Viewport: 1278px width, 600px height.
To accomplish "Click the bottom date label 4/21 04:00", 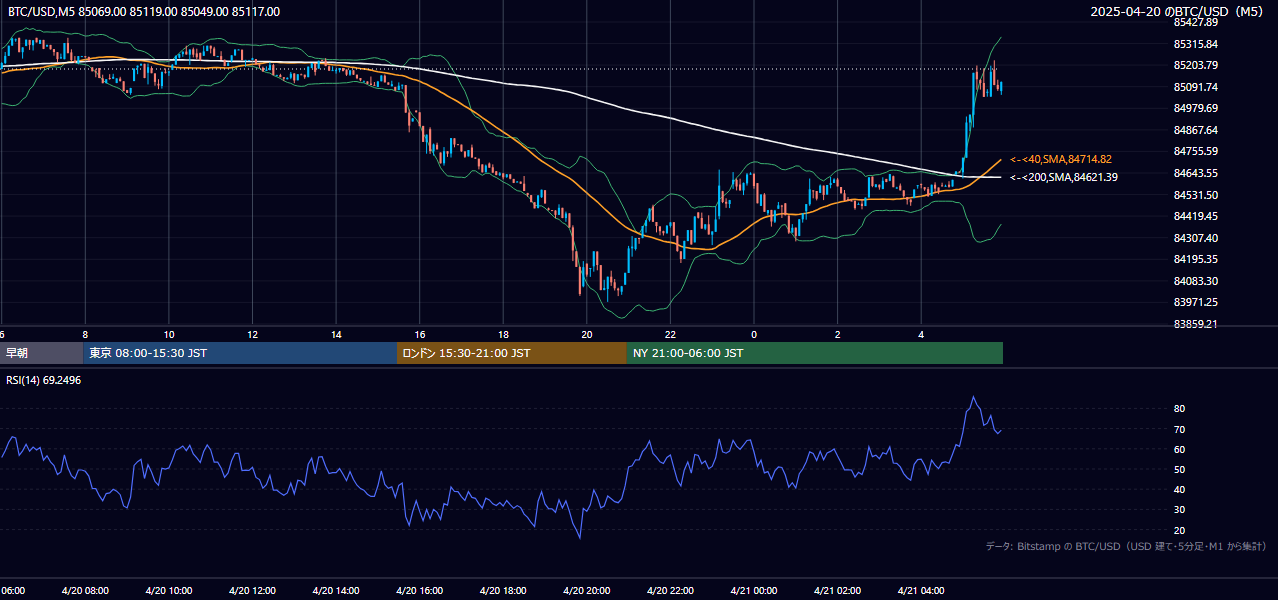I will 921,591.
